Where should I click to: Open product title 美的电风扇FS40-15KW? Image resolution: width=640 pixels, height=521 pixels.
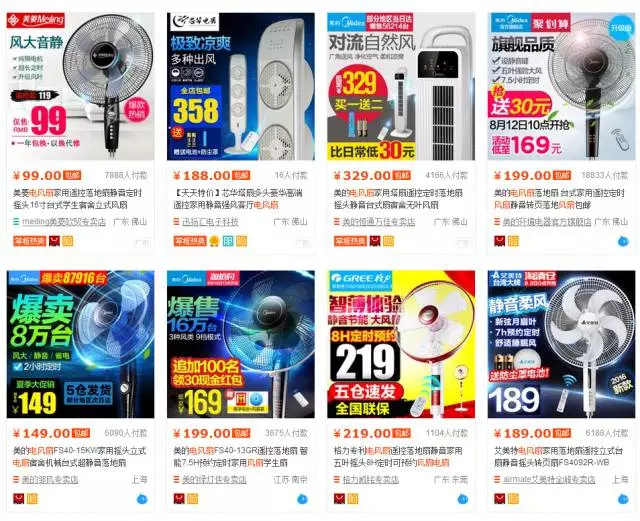pyautogui.click(x=80, y=457)
